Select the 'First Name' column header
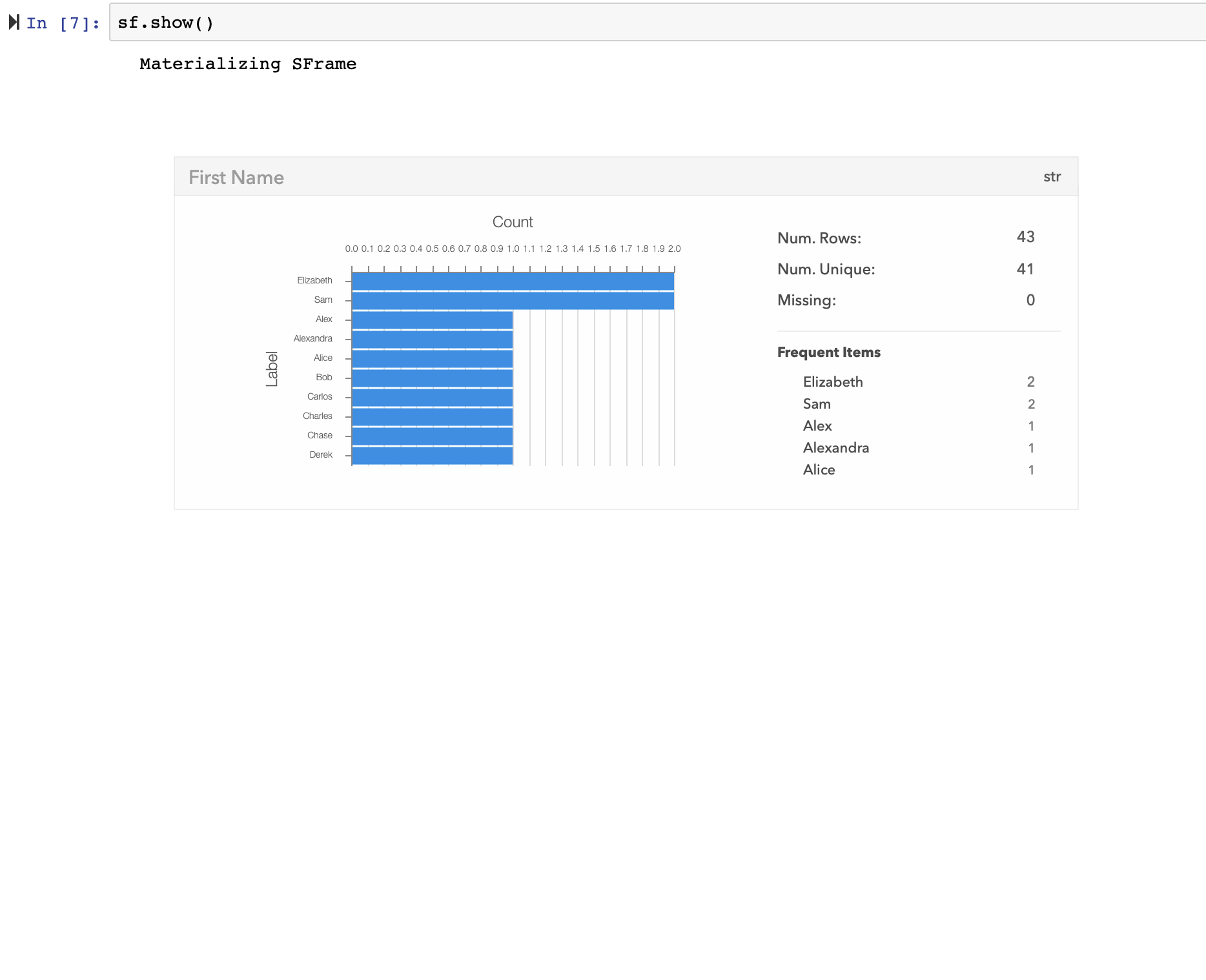This screenshot has height=980, width=1206. [236, 177]
